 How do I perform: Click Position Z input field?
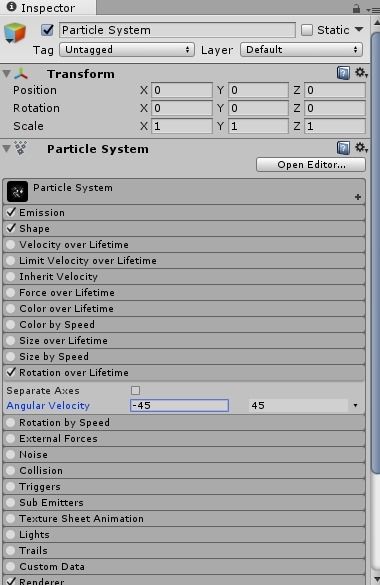(335, 90)
